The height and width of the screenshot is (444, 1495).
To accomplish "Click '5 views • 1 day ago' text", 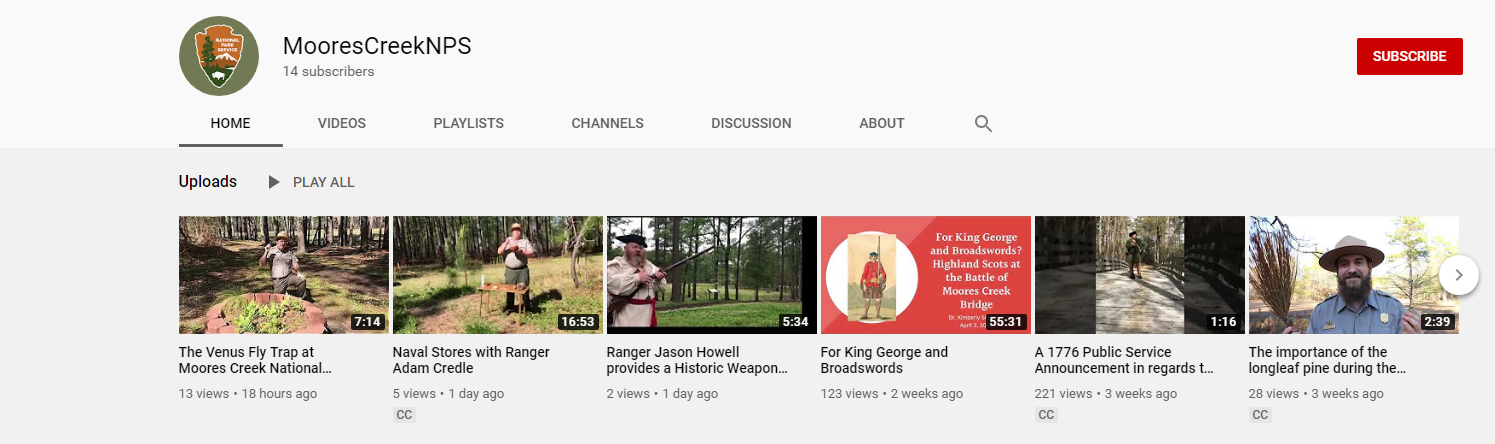I will click(x=449, y=394).
